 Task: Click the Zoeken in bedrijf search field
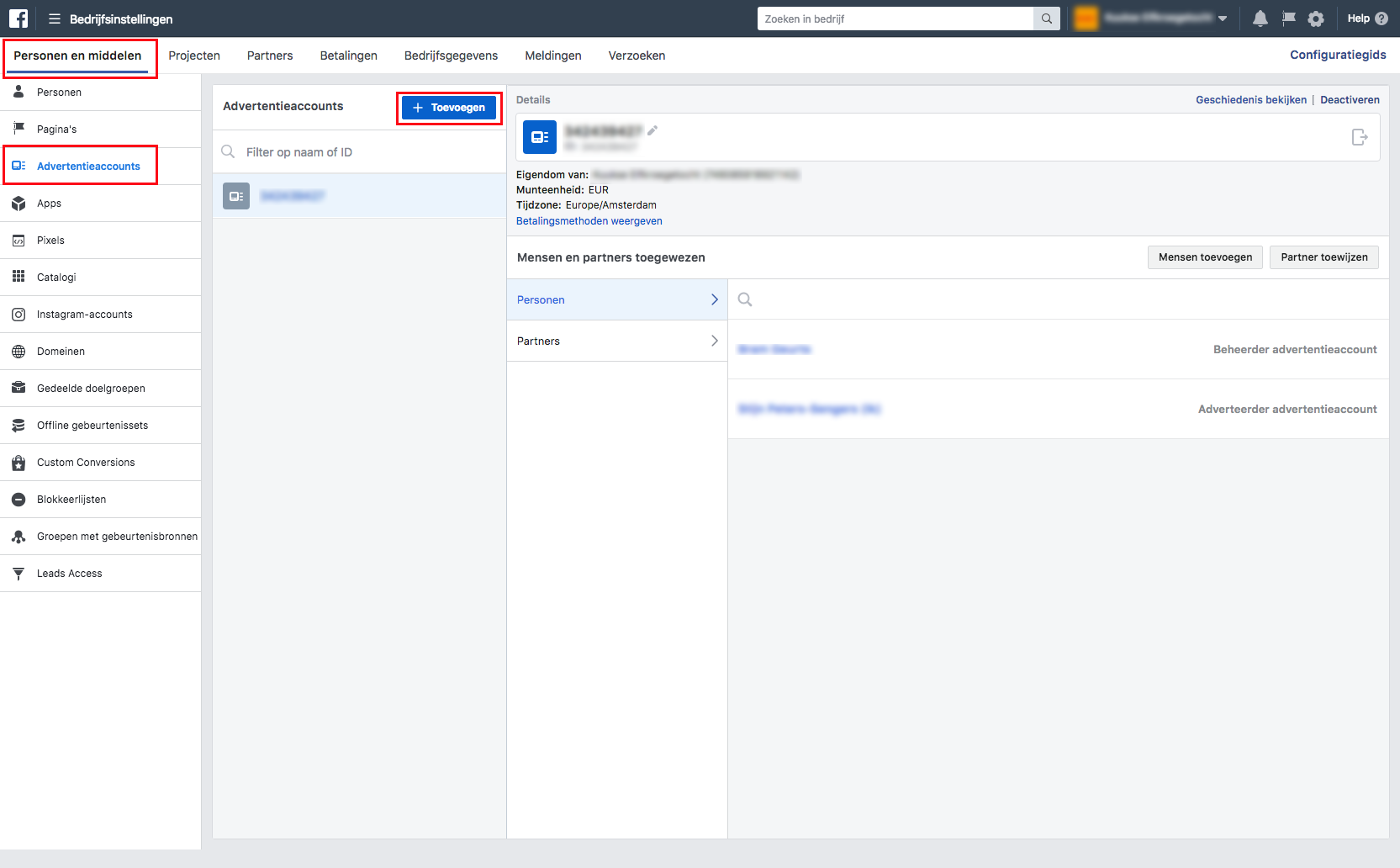point(895,19)
